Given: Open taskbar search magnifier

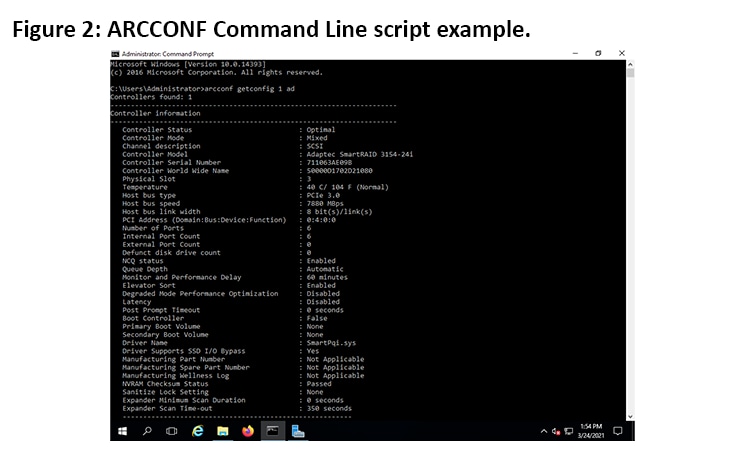Looking at the screenshot, I should pos(147,431).
